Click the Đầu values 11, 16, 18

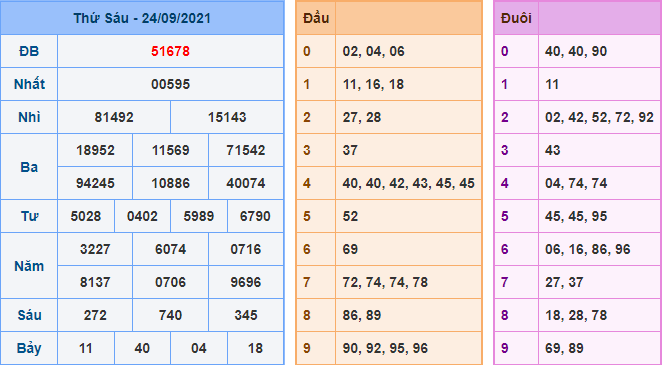pyautogui.click(x=373, y=84)
